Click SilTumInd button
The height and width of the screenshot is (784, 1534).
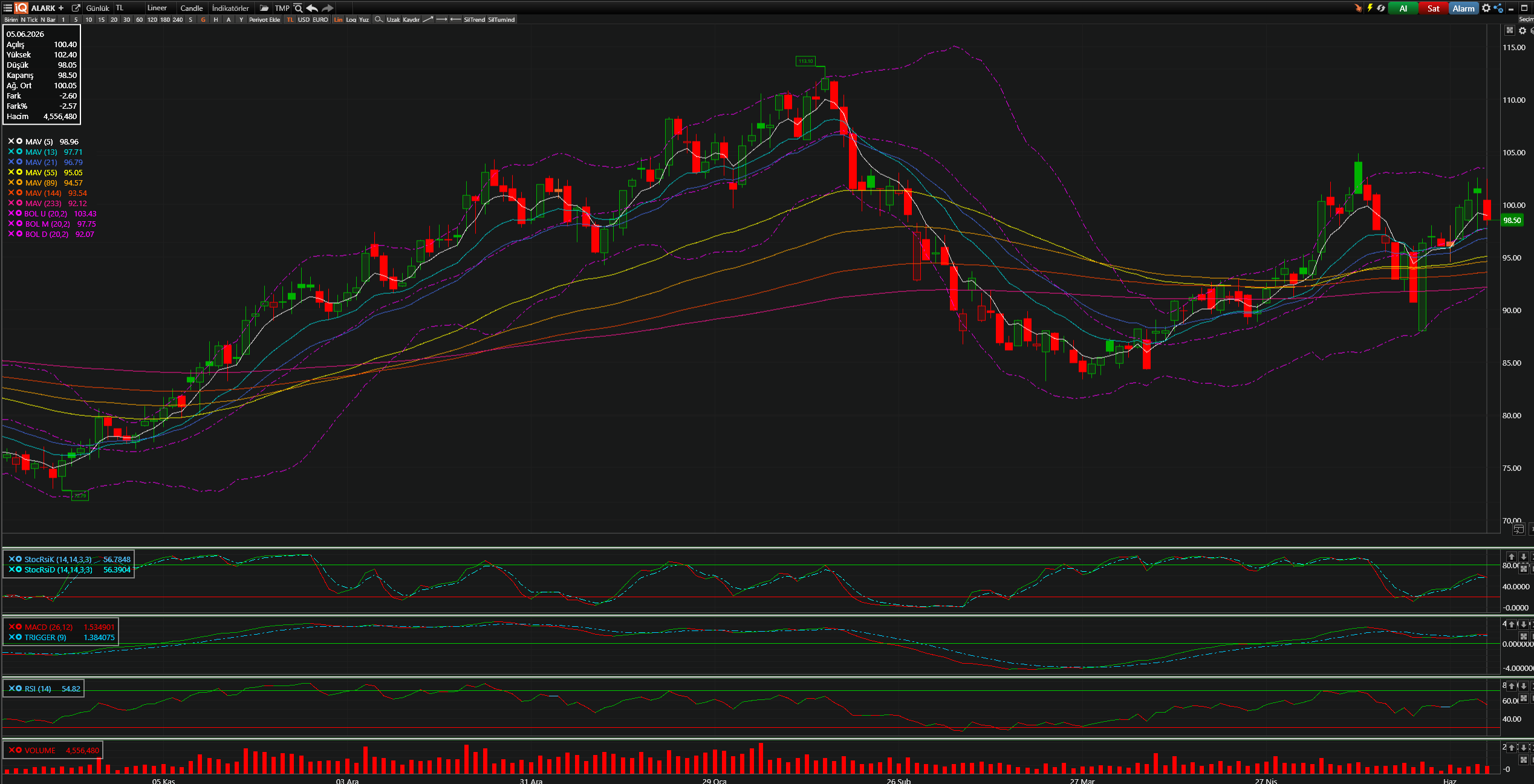[501, 19]
